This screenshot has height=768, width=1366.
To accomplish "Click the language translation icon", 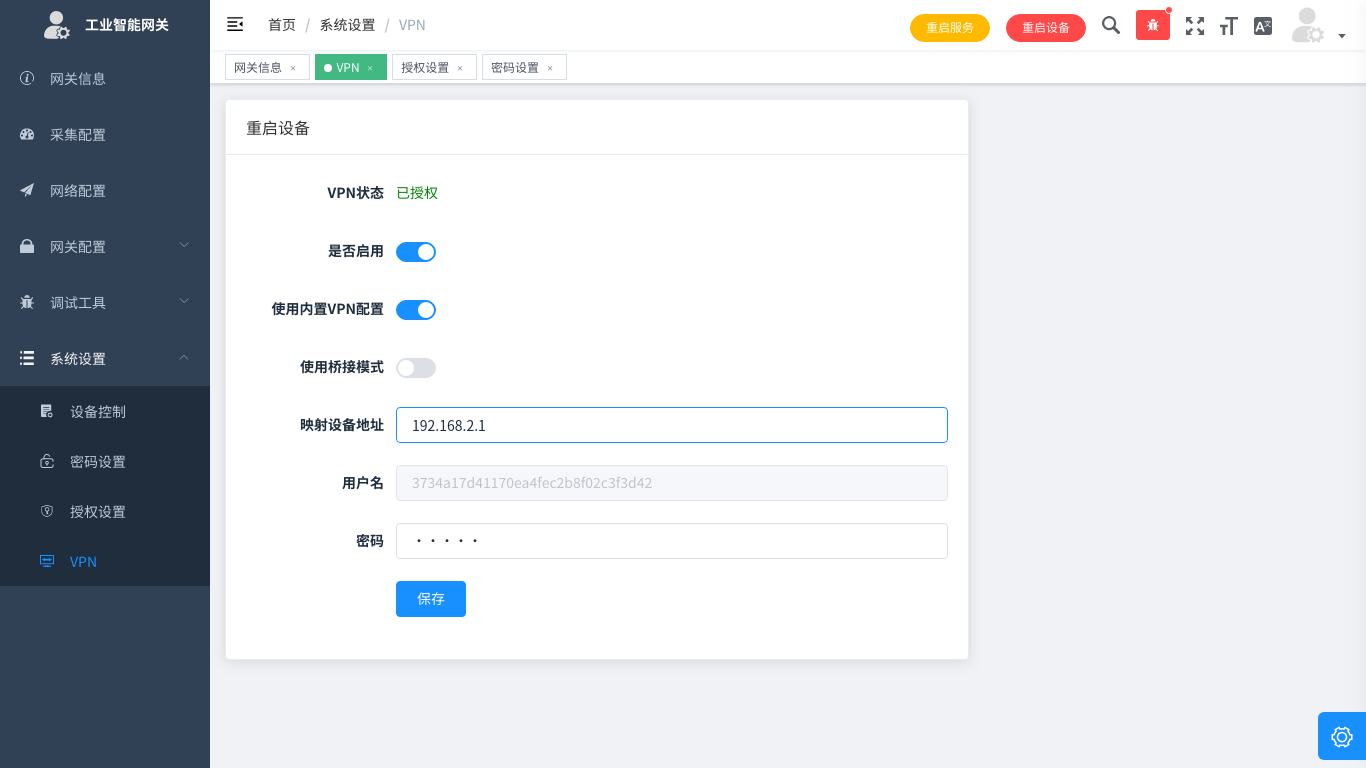I will click(x=1263, y=27).
